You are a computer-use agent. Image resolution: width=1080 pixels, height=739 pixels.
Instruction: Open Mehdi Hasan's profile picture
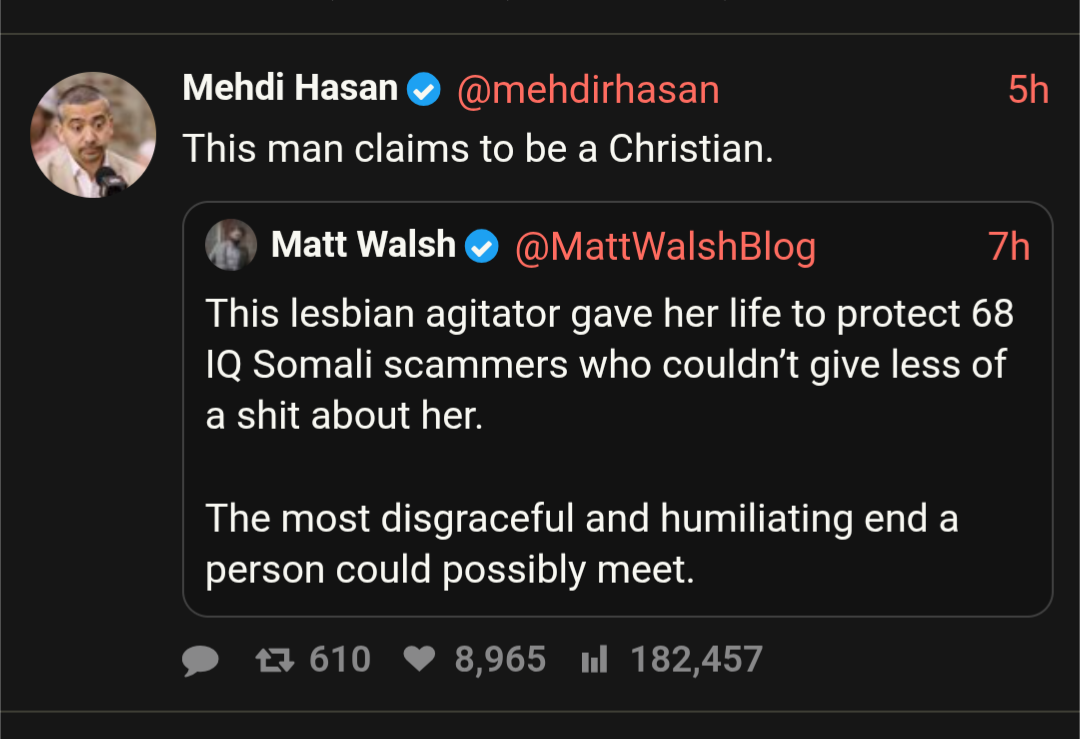tap(93, 134)
